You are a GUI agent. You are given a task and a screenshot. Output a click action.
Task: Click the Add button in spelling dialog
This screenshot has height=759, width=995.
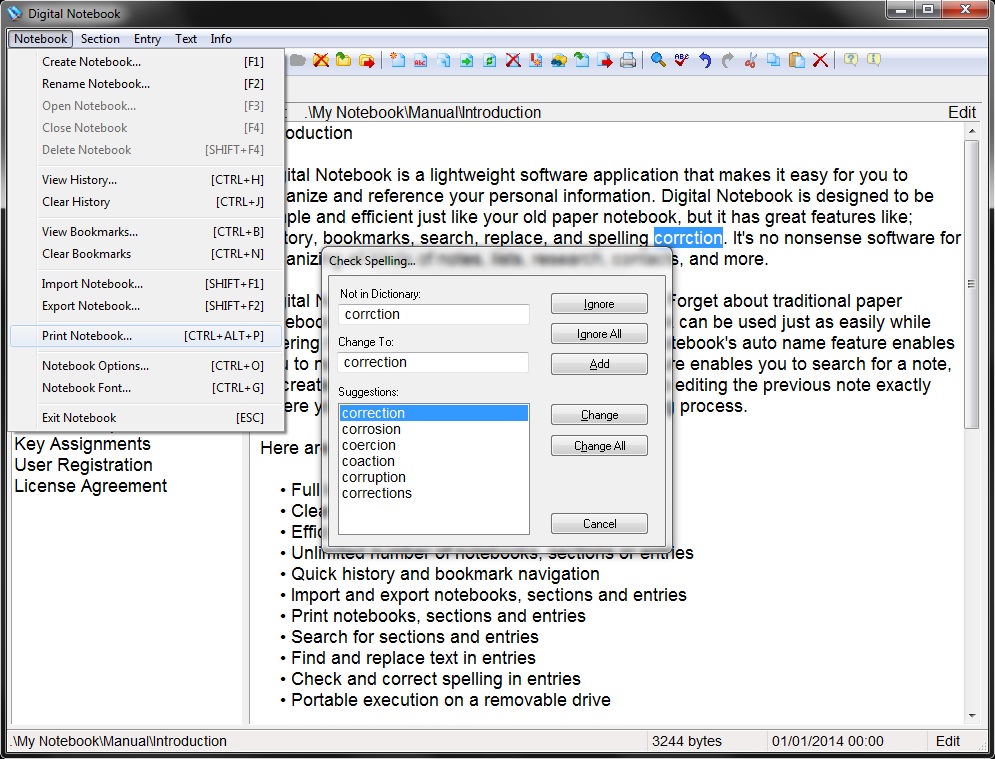click(599, 364)
